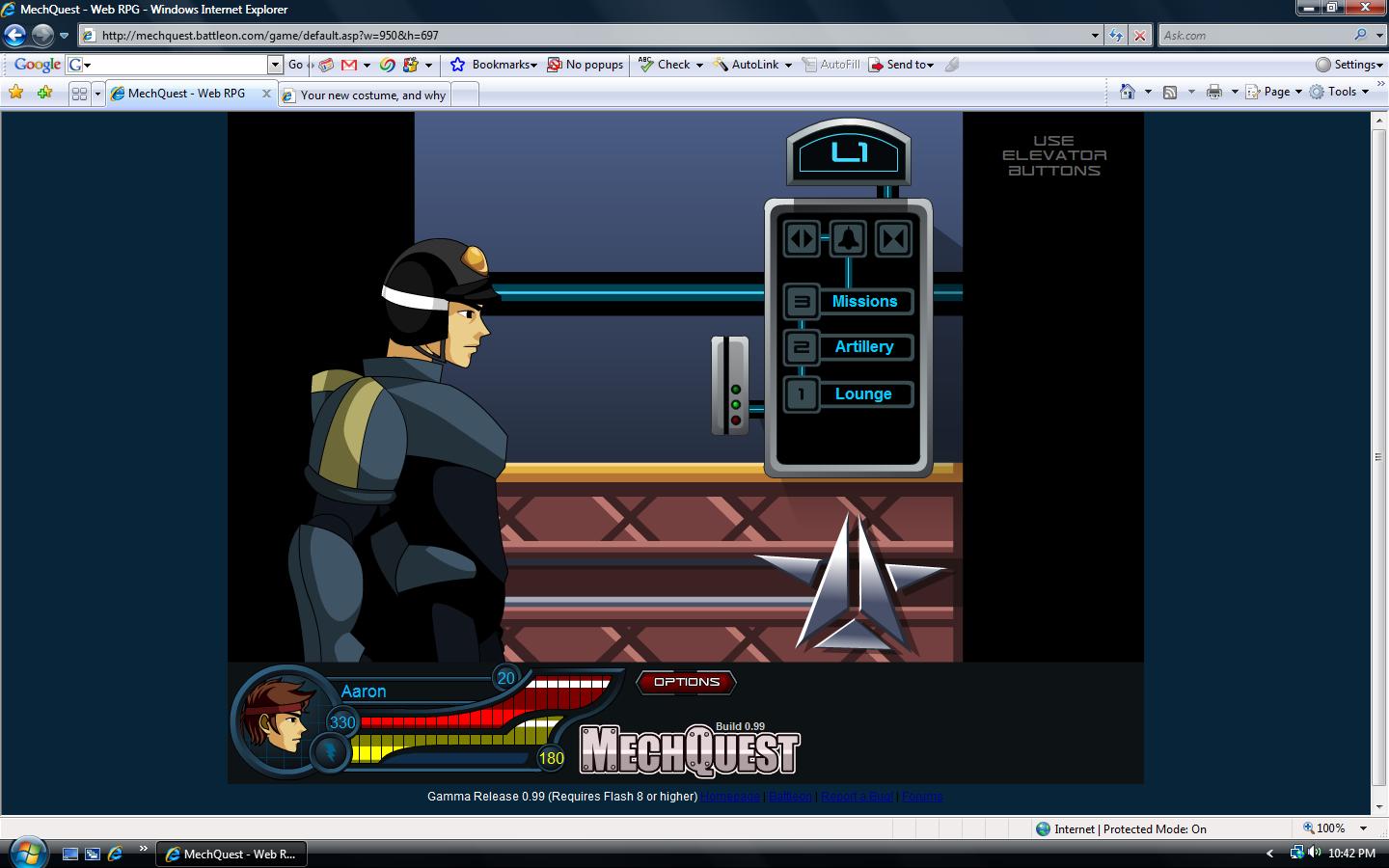Expand the Check dropdown arrow

(x=699, y=66)
